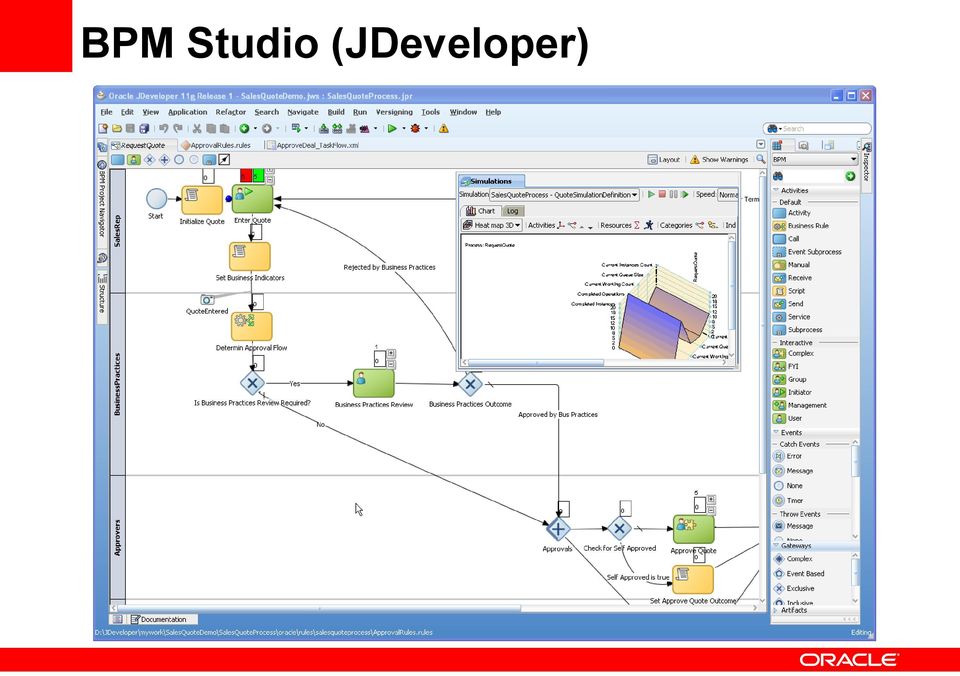Viewport: 960px width, 676px height.
Task: Collapse the Gateways palette section
Action: coord(776,545)
